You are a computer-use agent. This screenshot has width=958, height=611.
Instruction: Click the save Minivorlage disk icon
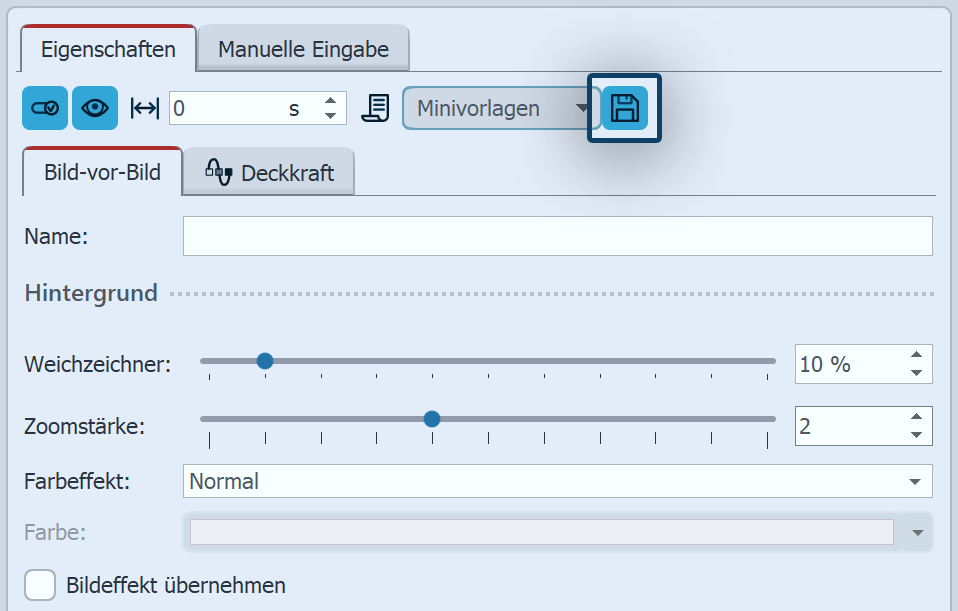[625, 108]
